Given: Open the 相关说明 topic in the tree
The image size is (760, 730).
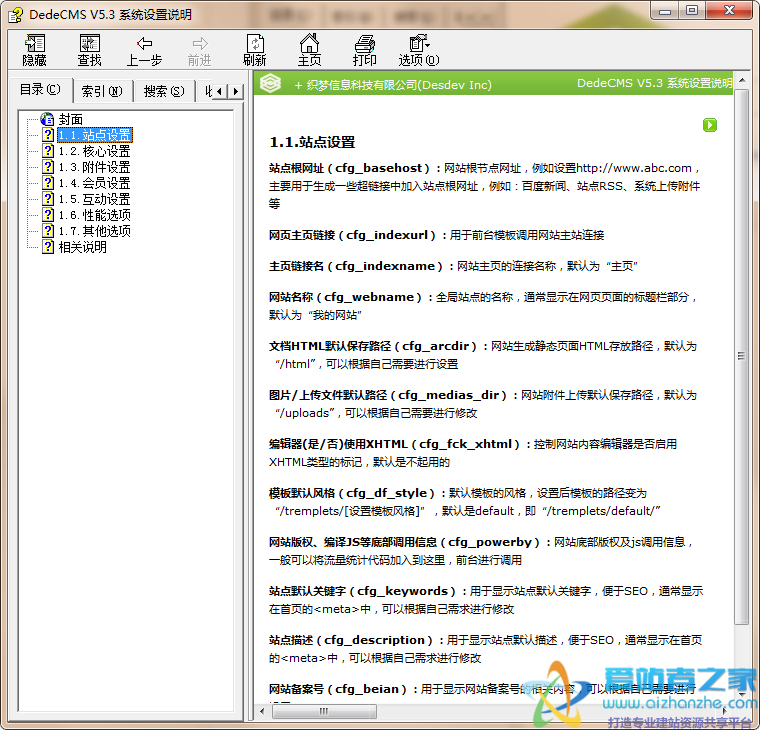Looking at the screenshot, I should [x=82, y=247].
